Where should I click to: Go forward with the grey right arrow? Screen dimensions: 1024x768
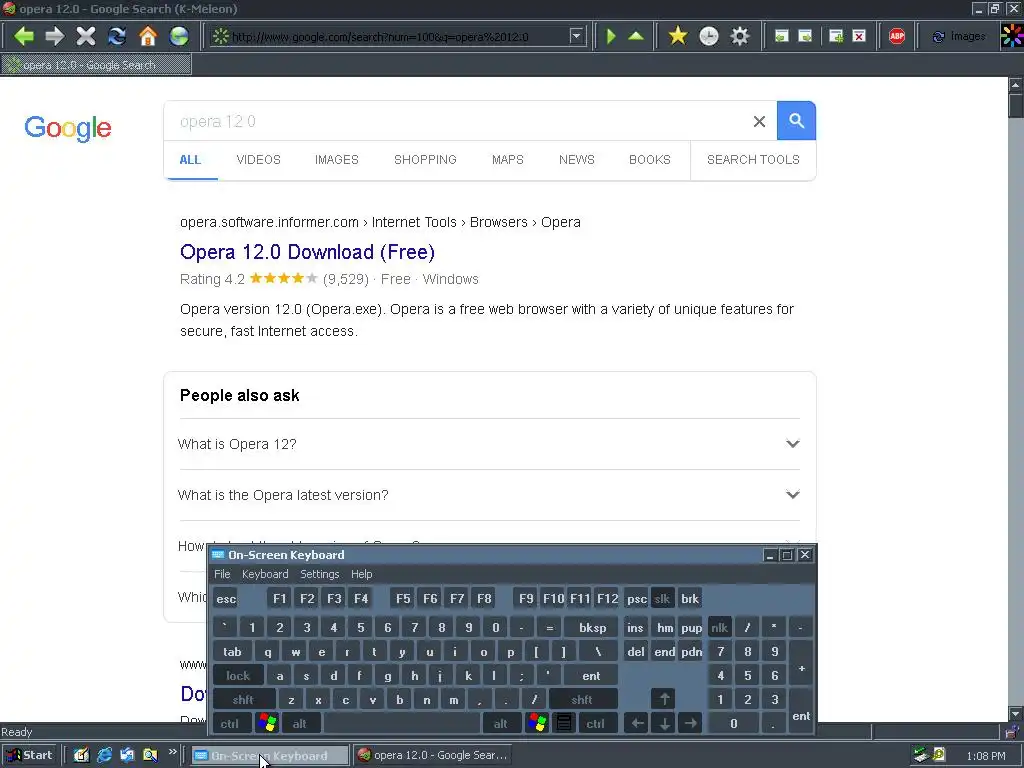(55, 36)
